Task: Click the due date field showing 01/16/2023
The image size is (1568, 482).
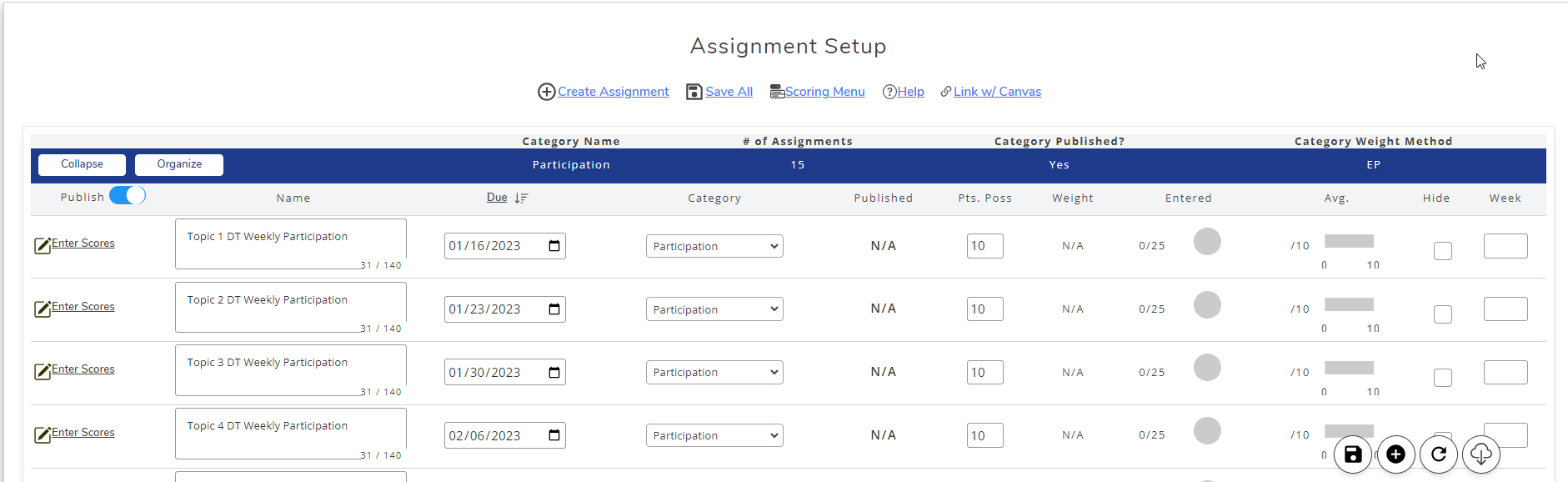Action: pyautogui.click(x=505, y=246)
